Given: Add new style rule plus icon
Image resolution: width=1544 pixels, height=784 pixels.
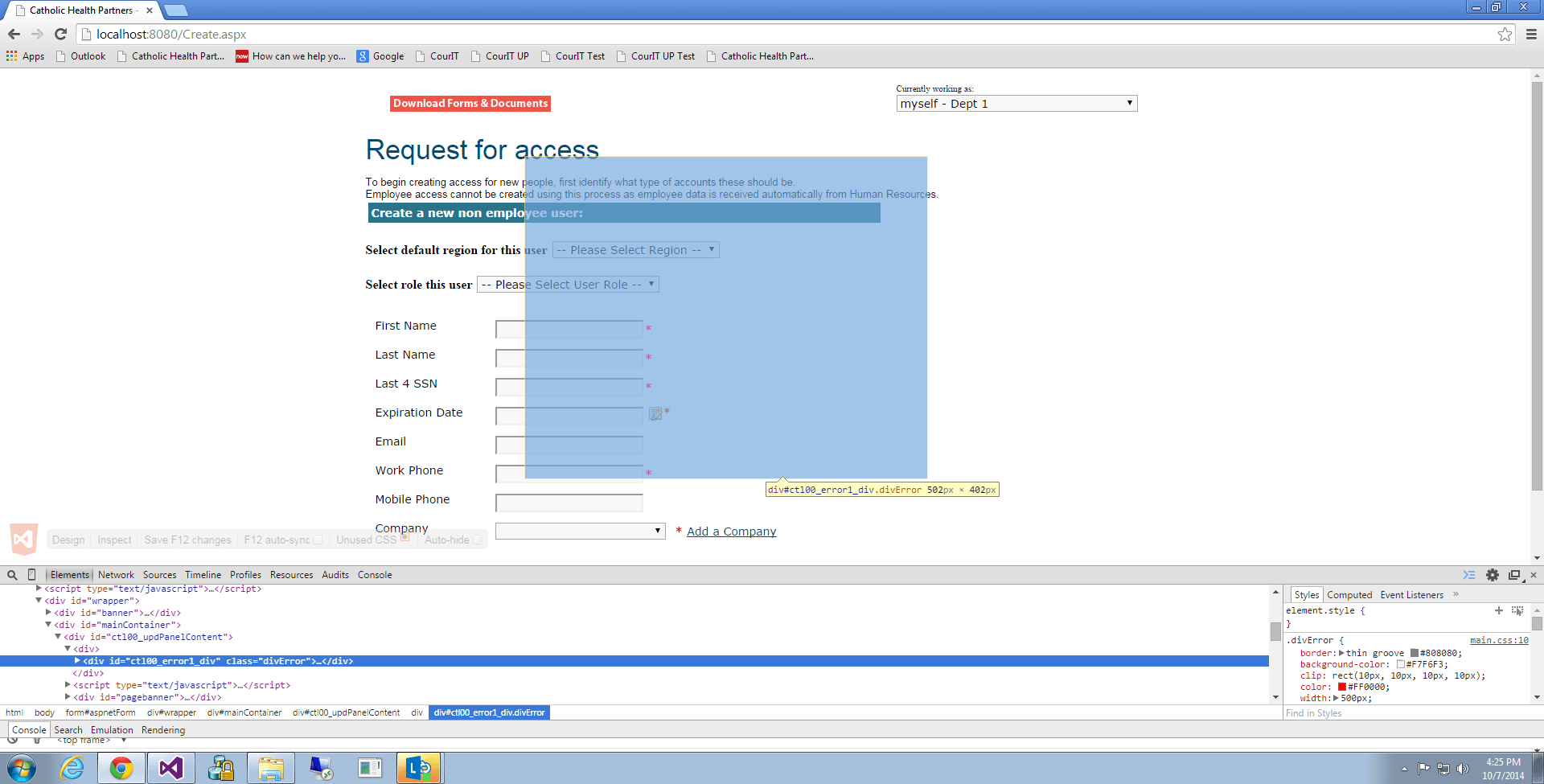Looking at the screenshot, I should 1499,611.
